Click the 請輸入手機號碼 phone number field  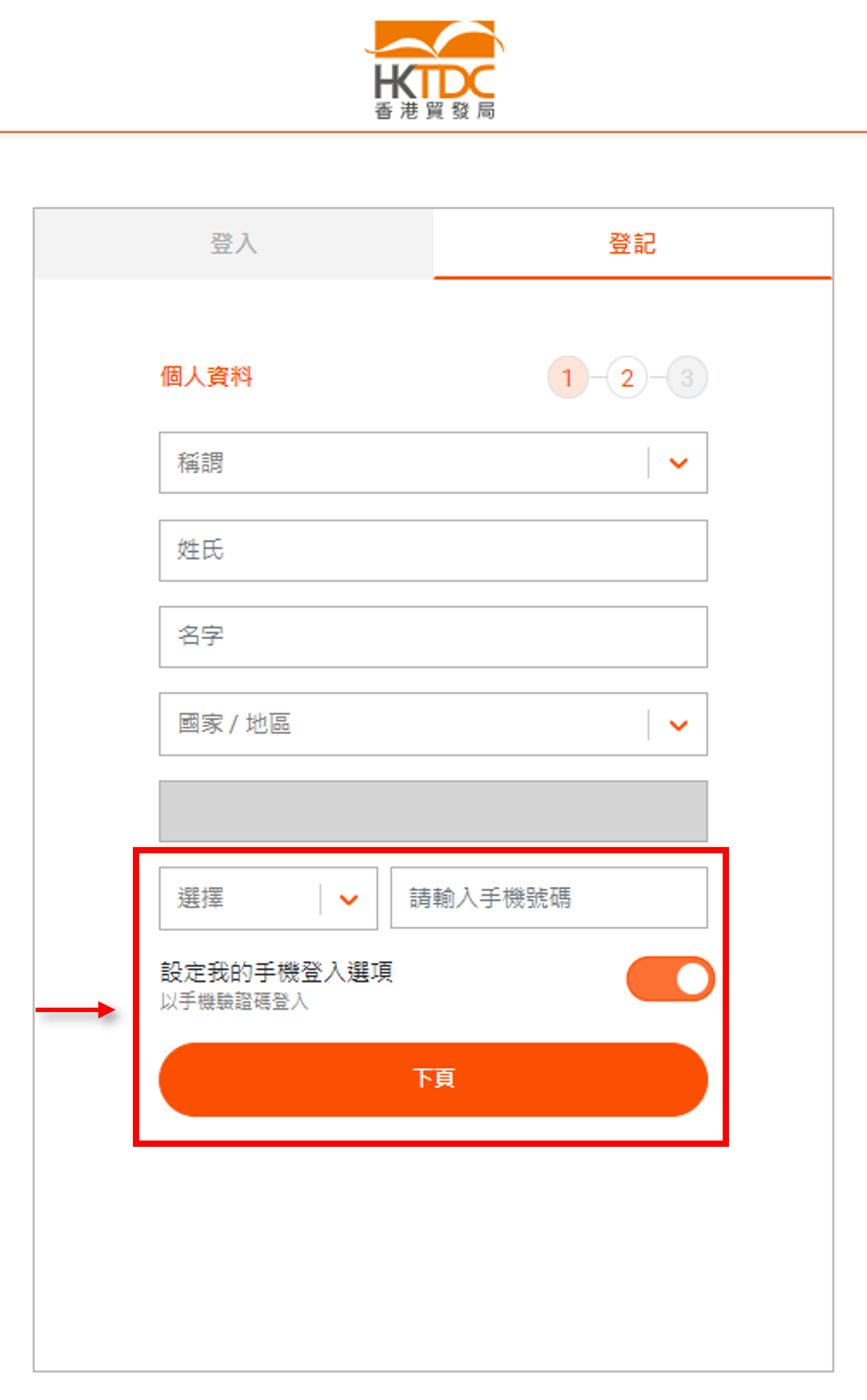click(x=549, y=898)
